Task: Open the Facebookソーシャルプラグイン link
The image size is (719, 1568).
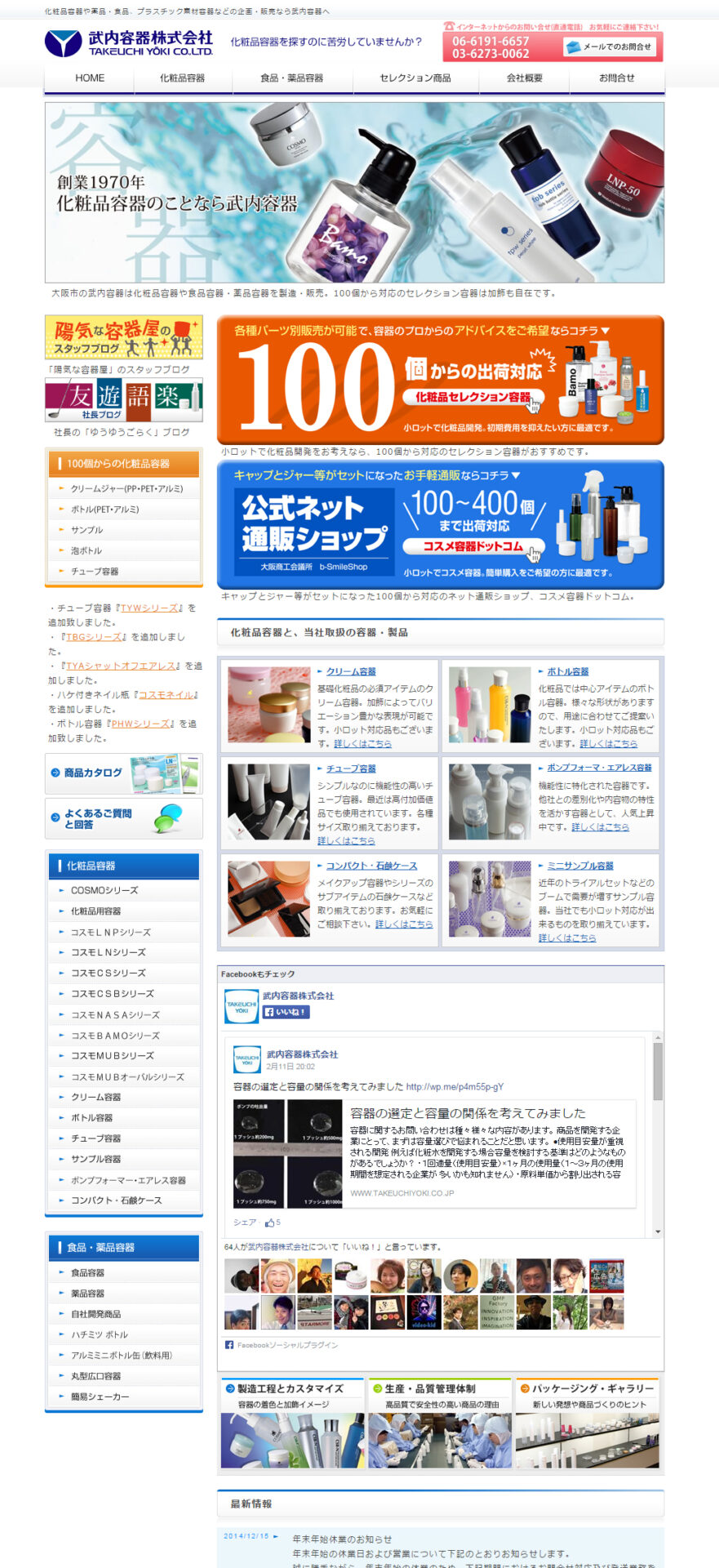Action: point(287,1345)
